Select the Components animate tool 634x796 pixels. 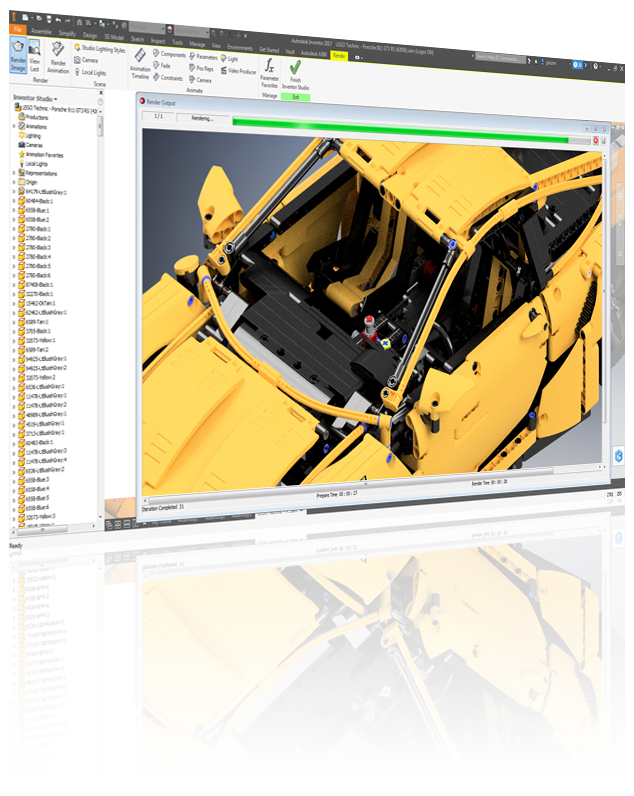tap(169, 54)
